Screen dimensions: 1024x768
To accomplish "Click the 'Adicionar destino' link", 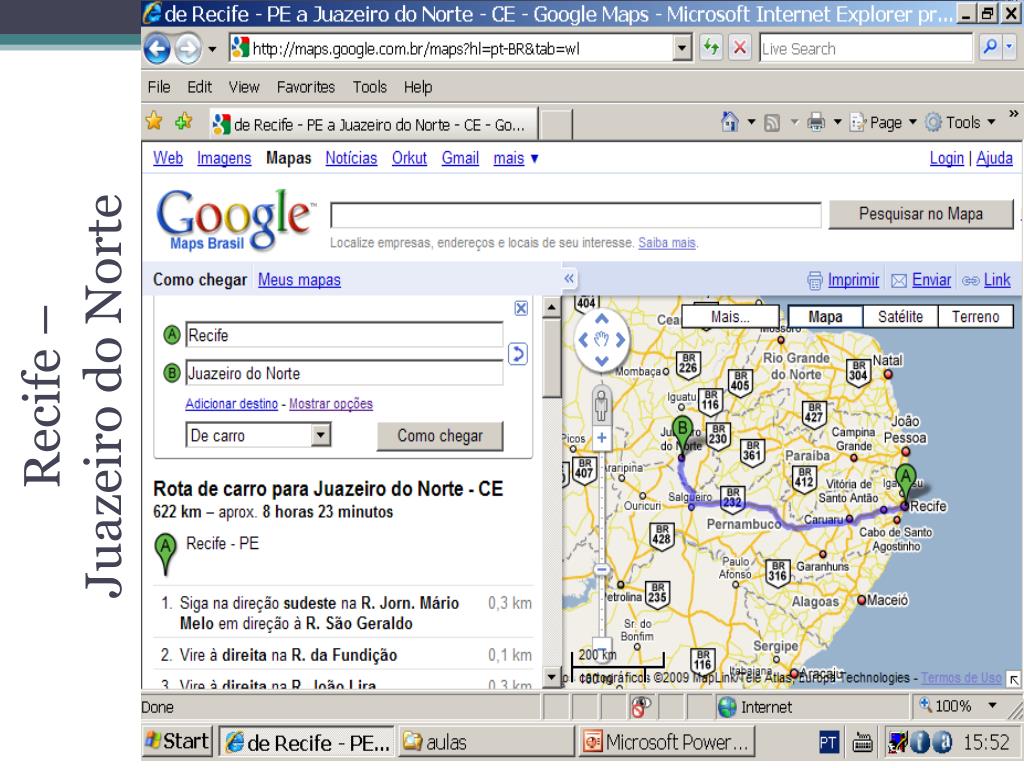I will point(232,404).
